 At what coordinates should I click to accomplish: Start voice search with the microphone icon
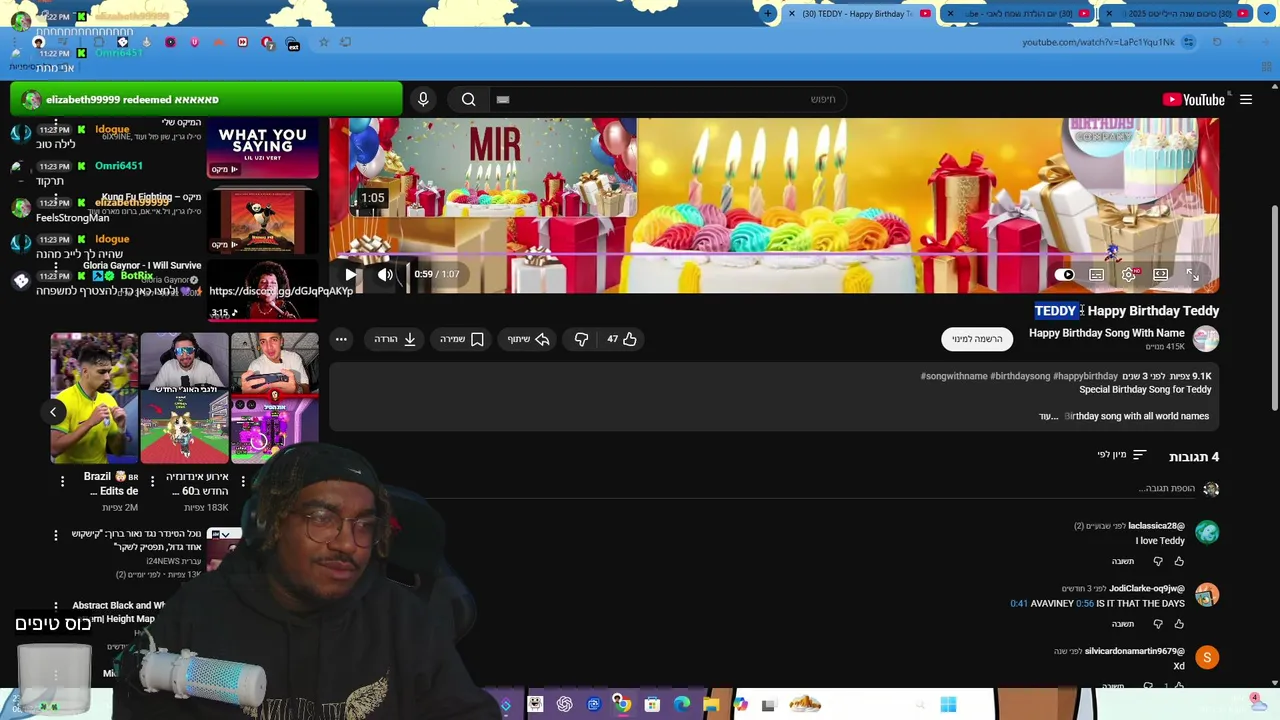click(423, 99)
